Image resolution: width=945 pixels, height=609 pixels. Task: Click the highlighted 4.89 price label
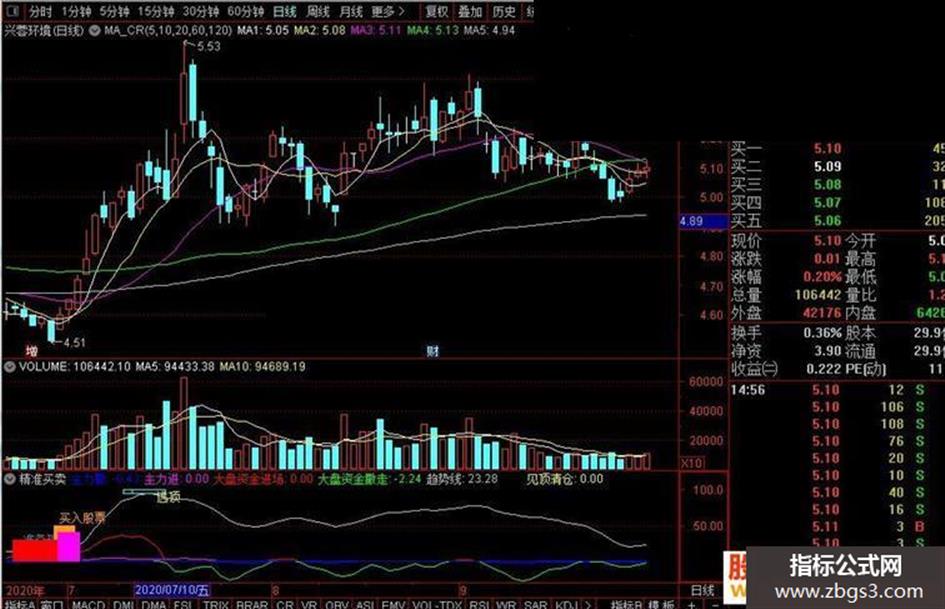(703, 221)
